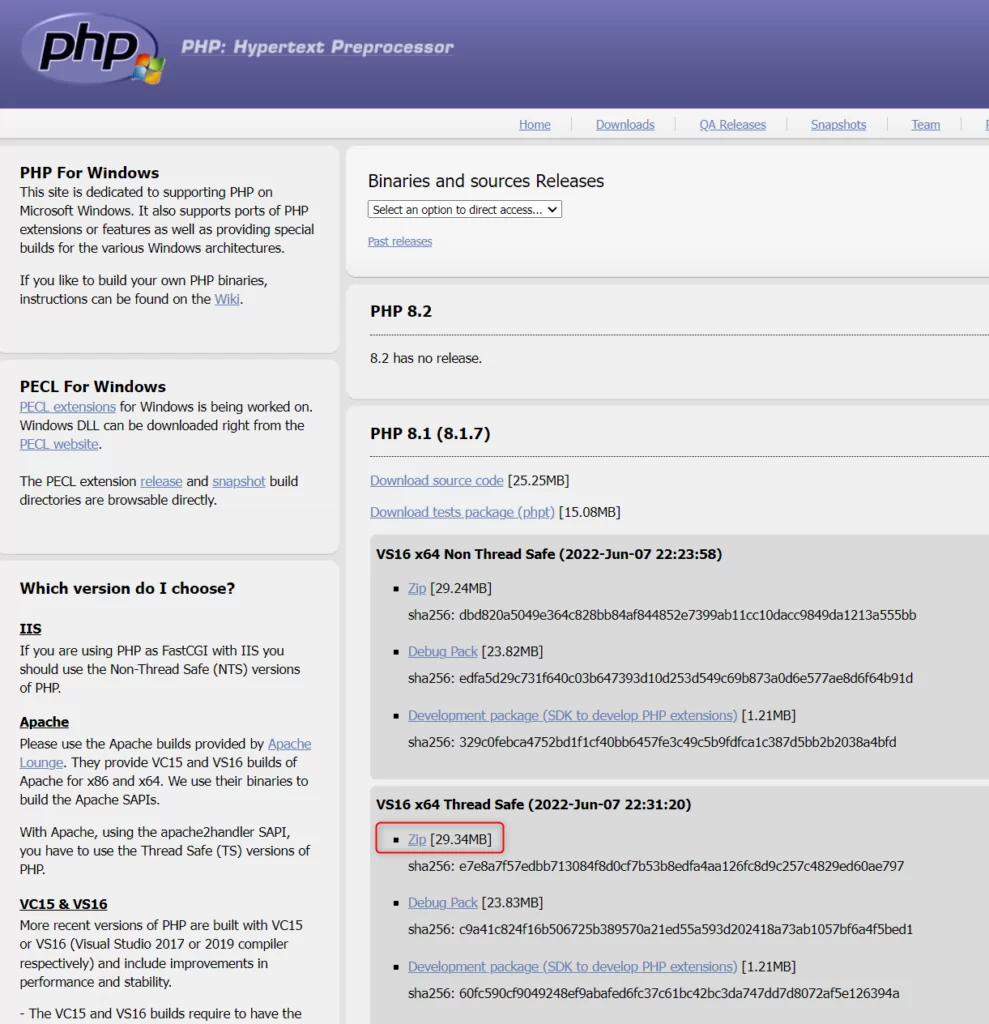Click the sha256 hash starting with 60fc590c

pyautogui.click(x=679, y=993)
